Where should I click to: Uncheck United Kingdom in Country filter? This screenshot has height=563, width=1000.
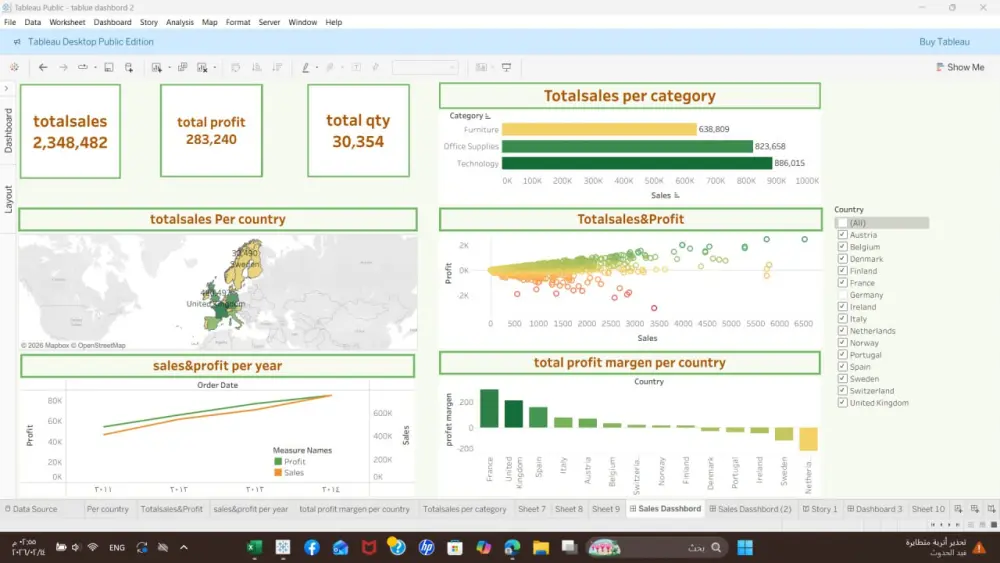[842, 403]
